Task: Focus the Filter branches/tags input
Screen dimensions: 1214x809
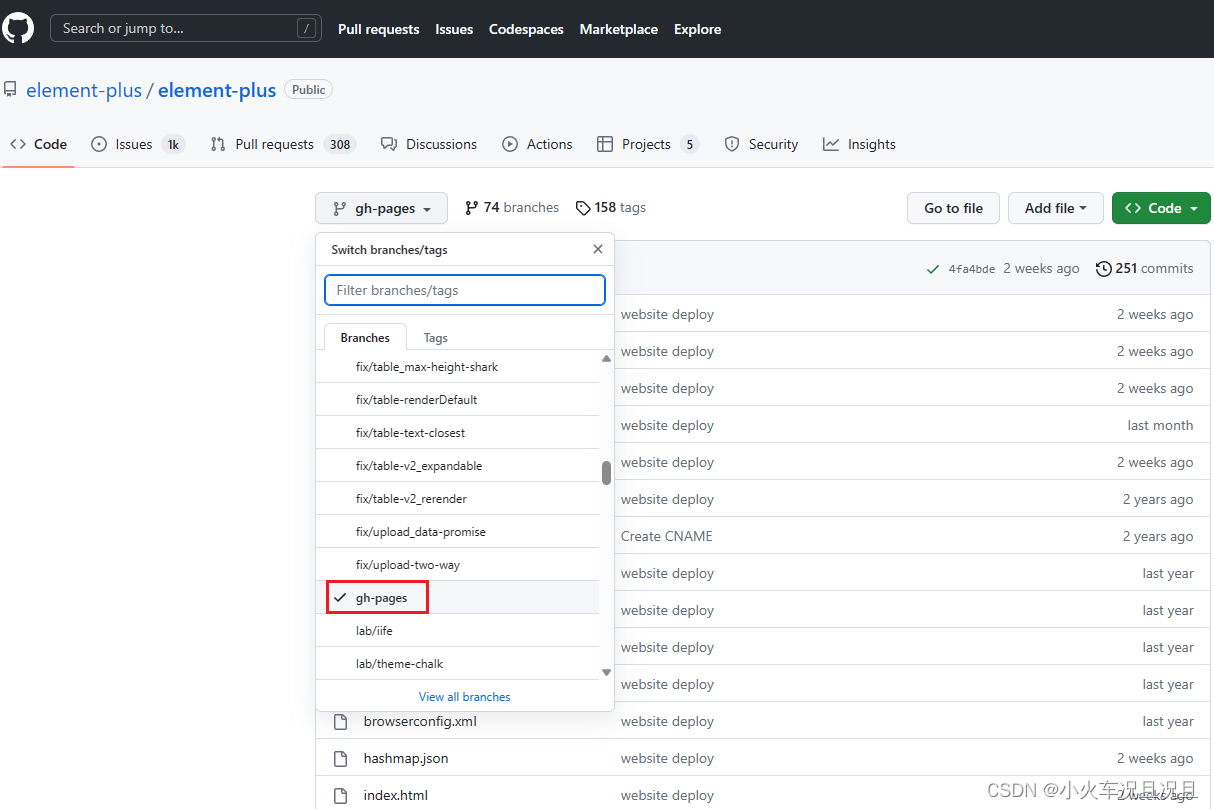Action: 465,290
